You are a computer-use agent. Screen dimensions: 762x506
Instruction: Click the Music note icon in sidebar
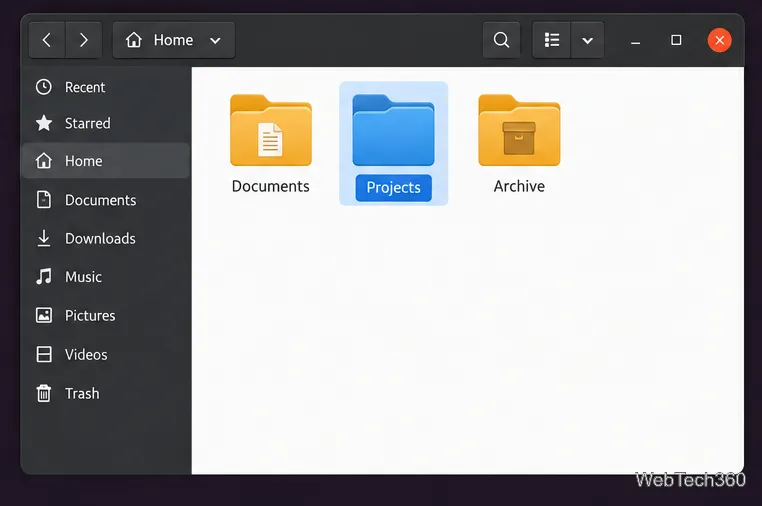[44, 277]
